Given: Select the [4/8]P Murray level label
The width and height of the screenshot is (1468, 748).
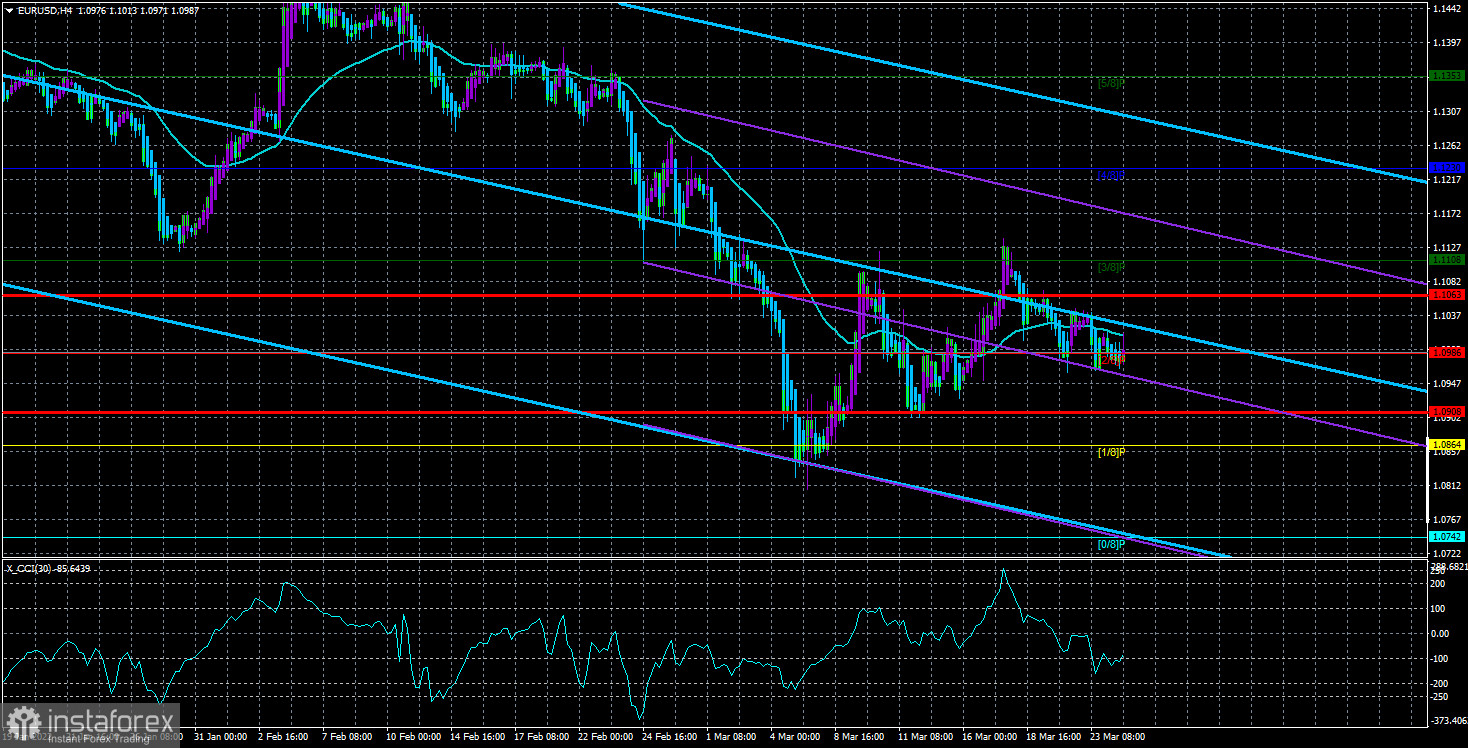Looking at the screenshot, I should point(1112,175).
